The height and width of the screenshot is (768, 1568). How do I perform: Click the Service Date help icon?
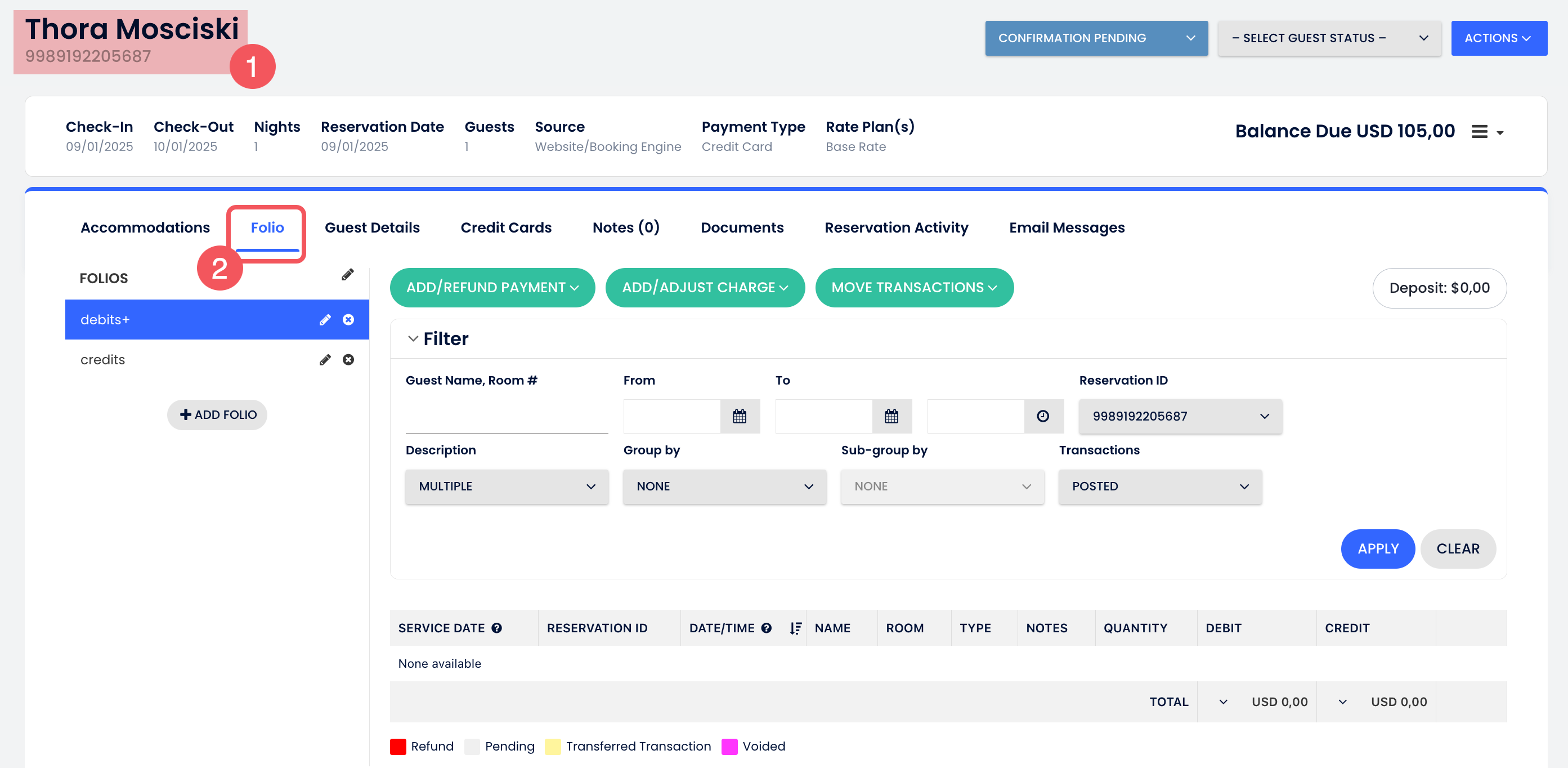click(497, 628)
